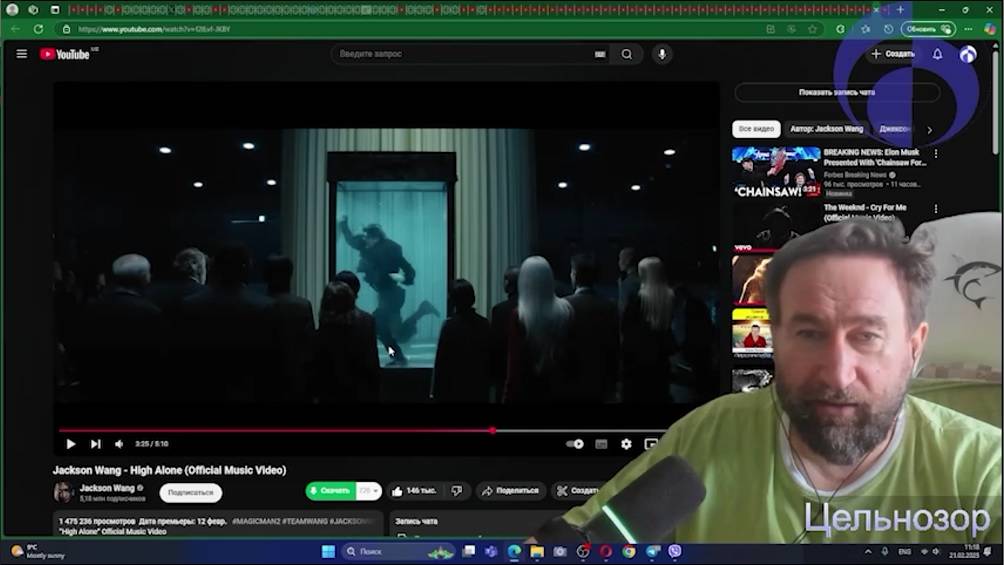Open the YouTube hamburger guide menu
This screenshot has width=1004, height=565.
pyautogui.click(x=22, y=54)
